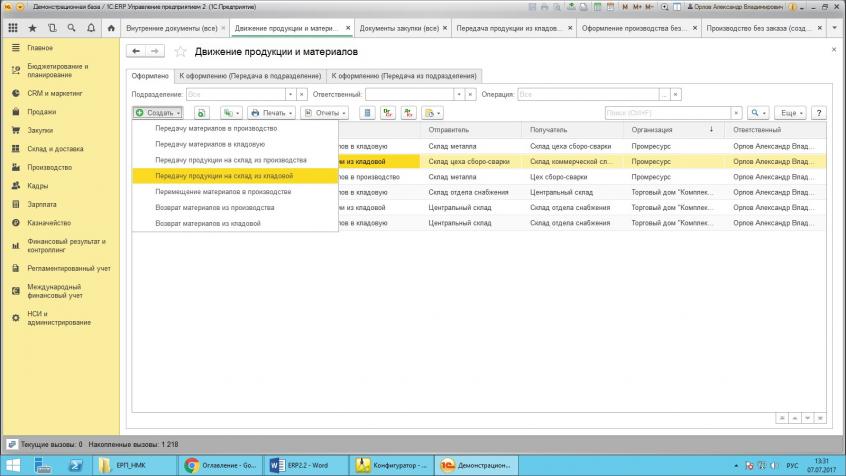Viewport: 846px width, 476px height.
Task: Click the Home icon in top toolbar
Action: (x=110, y=27)
